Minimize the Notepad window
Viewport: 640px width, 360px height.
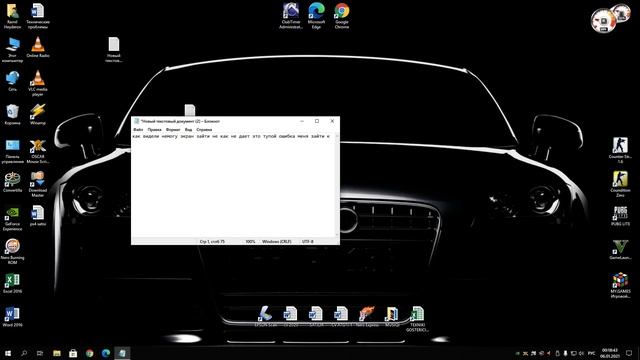click(302, 121)
